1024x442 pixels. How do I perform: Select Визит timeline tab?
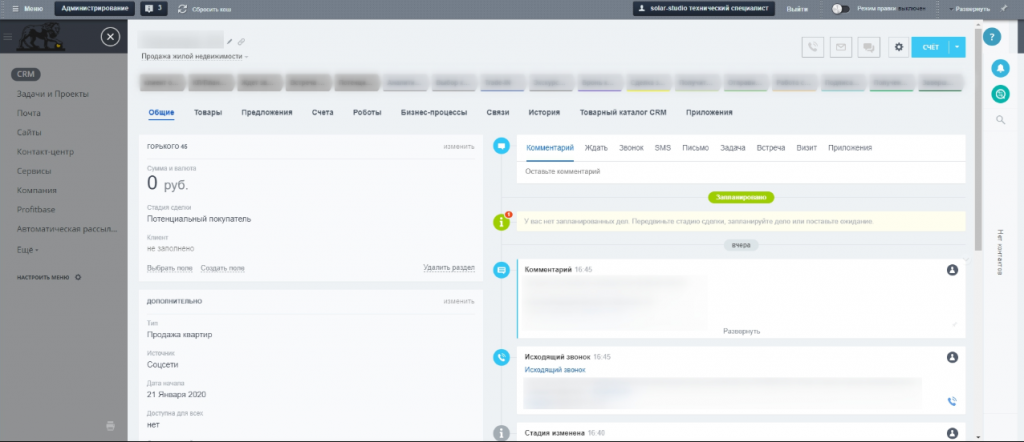coord(807,148)
